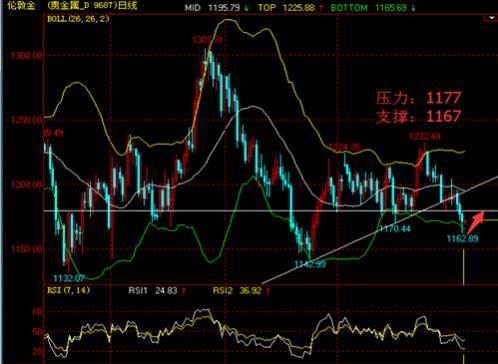Click the dropdown arrow at top-right corner
Image resolution: width=498 pixels, height=364 pixels.
point(491,18)
